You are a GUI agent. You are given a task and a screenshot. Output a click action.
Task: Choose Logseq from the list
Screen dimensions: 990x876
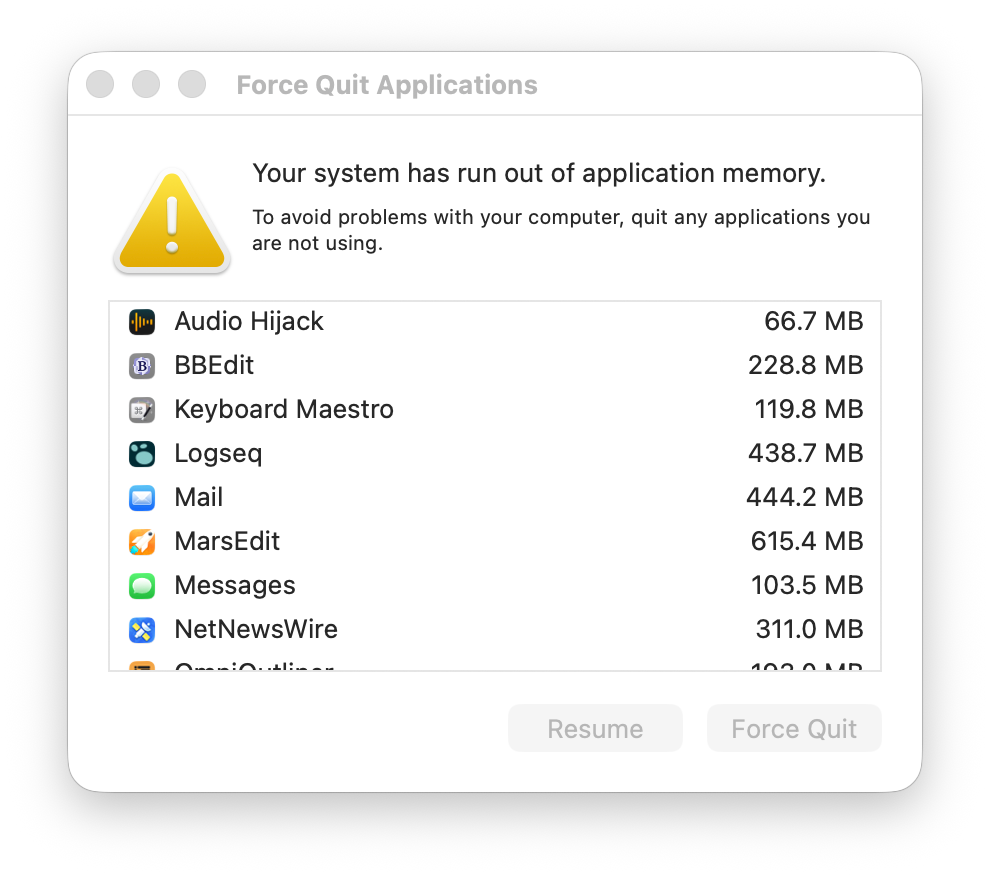218,454
